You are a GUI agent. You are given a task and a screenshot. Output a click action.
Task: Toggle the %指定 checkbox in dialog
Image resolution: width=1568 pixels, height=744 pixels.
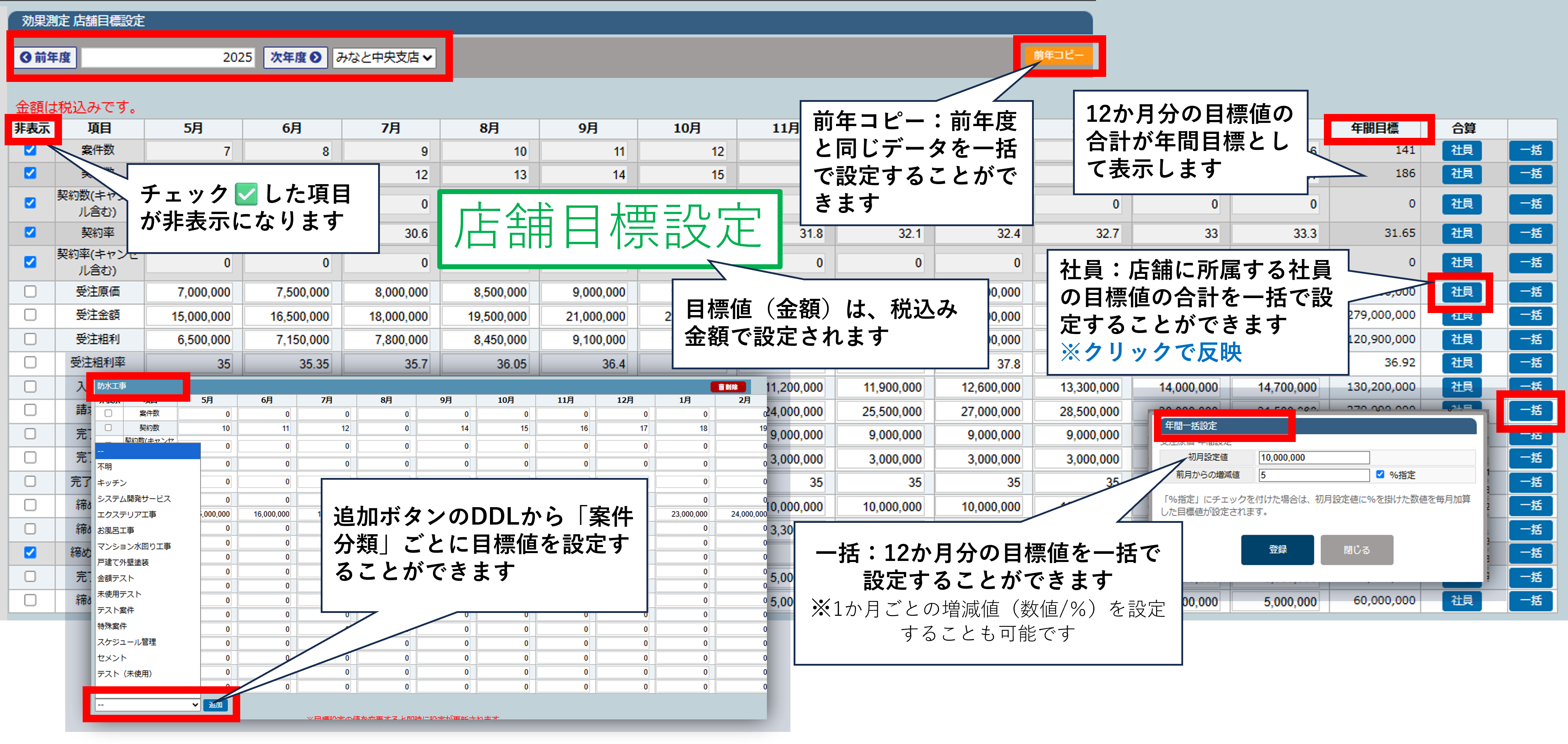tap(1380, 474)
